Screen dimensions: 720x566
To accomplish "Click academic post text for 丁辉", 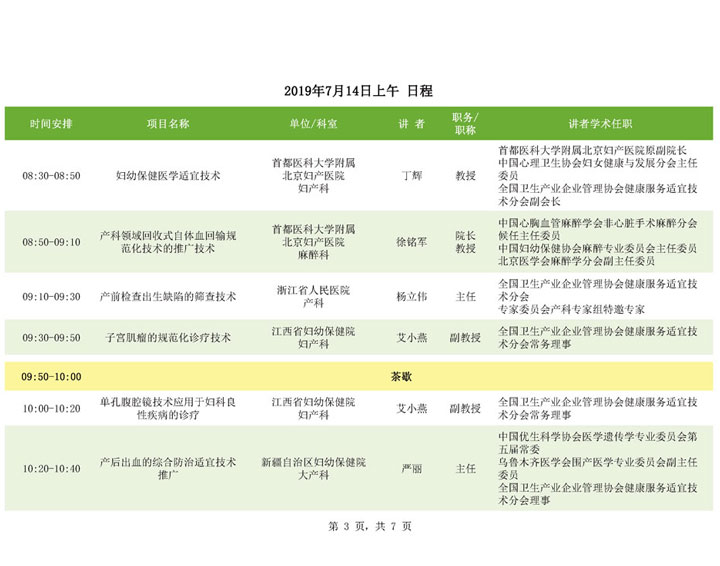I will [598, 176].
